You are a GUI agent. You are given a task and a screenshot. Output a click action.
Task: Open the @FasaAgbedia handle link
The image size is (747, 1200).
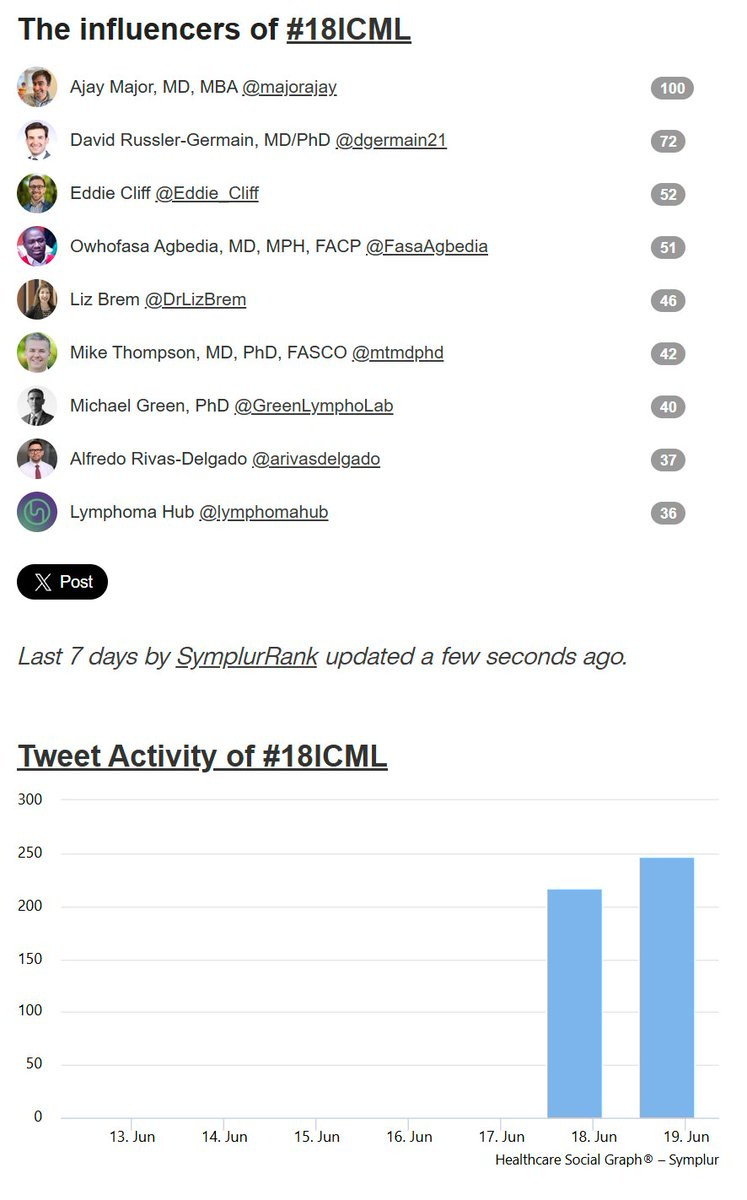(x=427, y=246)
